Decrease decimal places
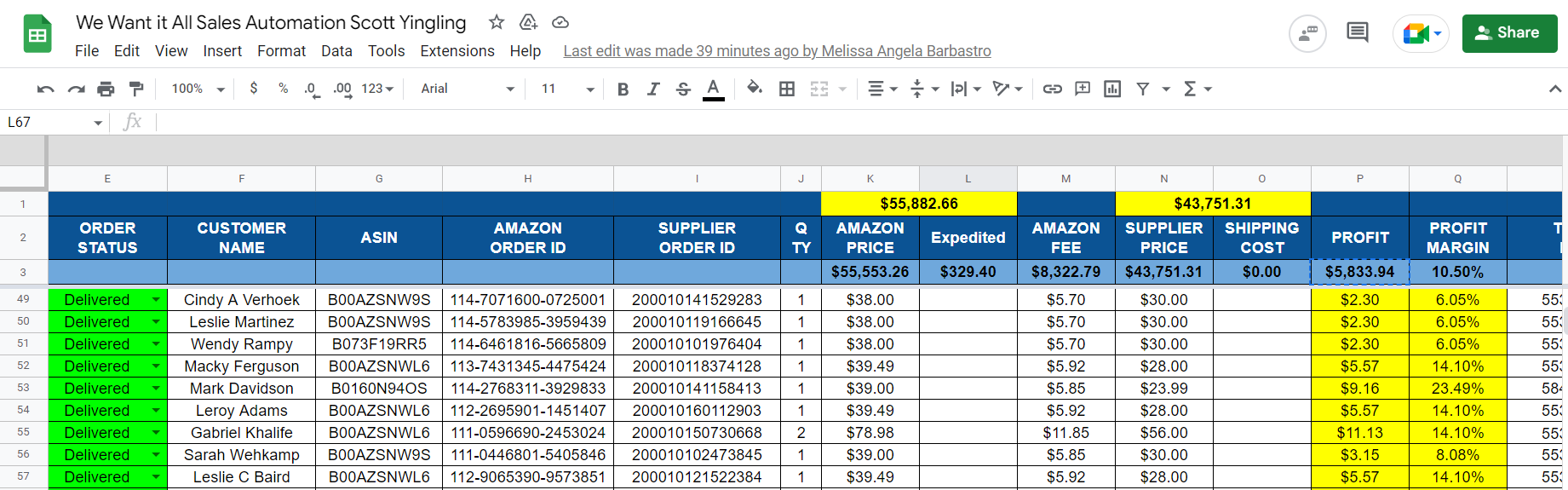This screenshot has height=490, width=1568. pos(313,89)
